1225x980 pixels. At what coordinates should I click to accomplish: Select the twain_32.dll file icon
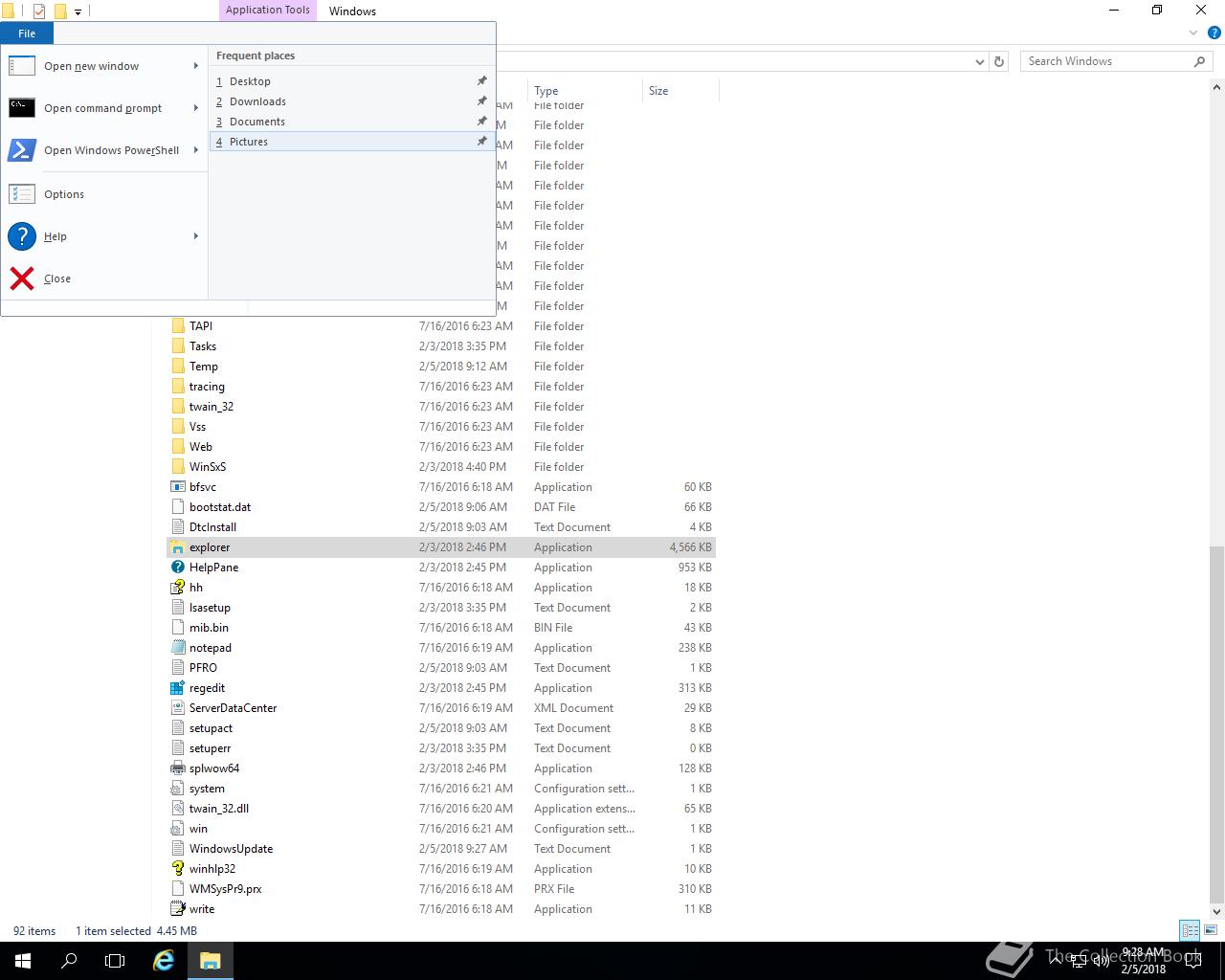point(177,809)
